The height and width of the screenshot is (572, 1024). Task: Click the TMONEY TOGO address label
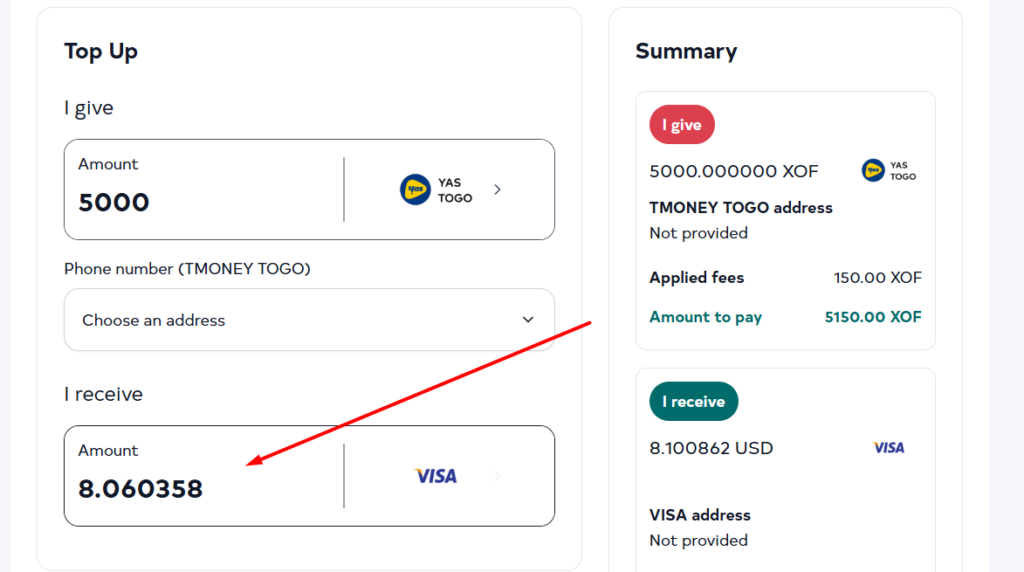741,208
